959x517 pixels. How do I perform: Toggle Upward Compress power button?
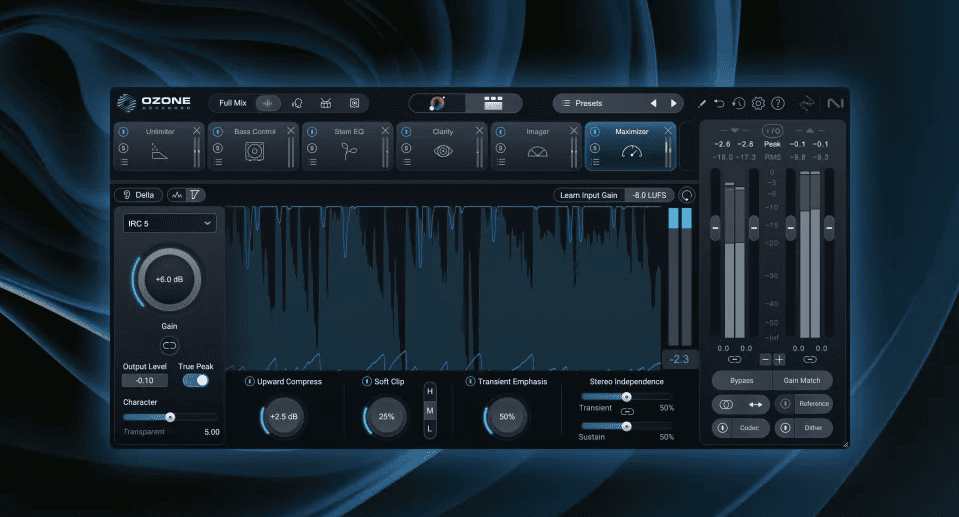coord(249,381)
